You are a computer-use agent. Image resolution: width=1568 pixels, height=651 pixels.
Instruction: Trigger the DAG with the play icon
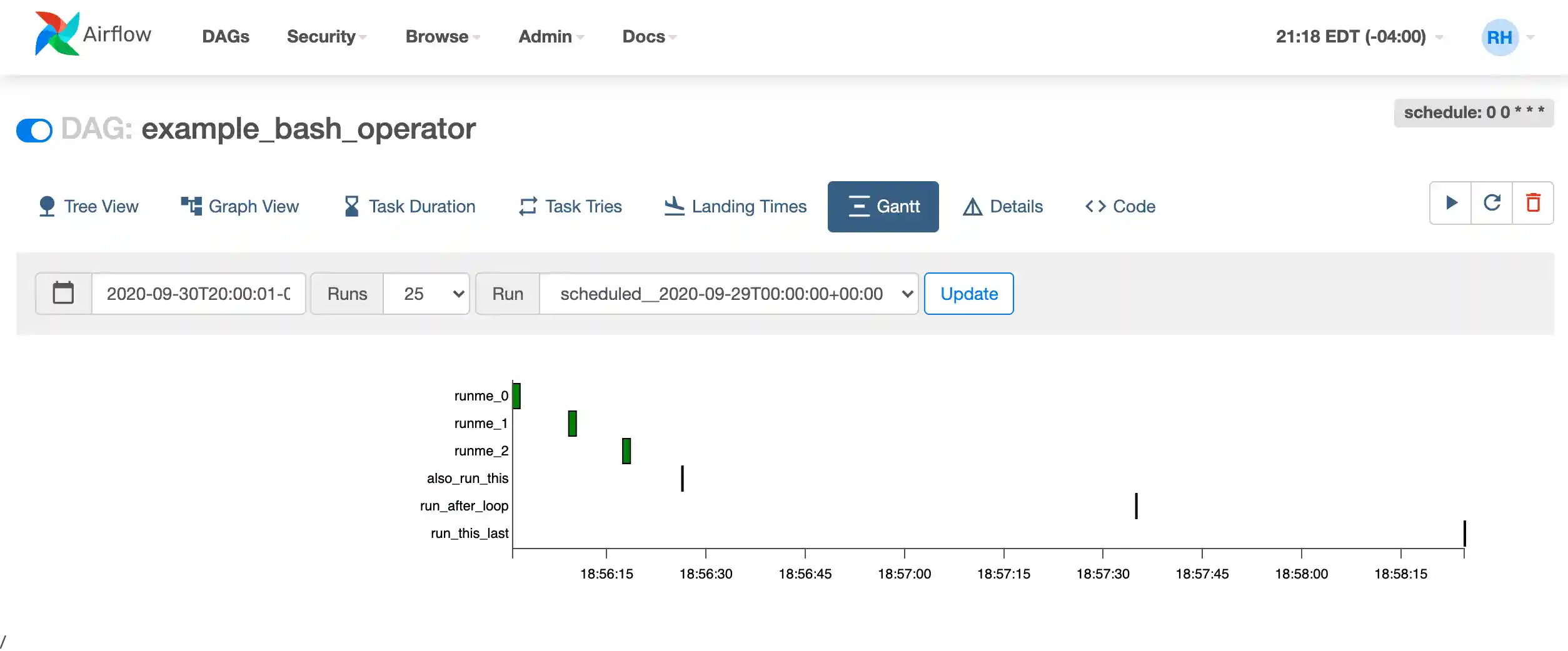pos(1450,203)
